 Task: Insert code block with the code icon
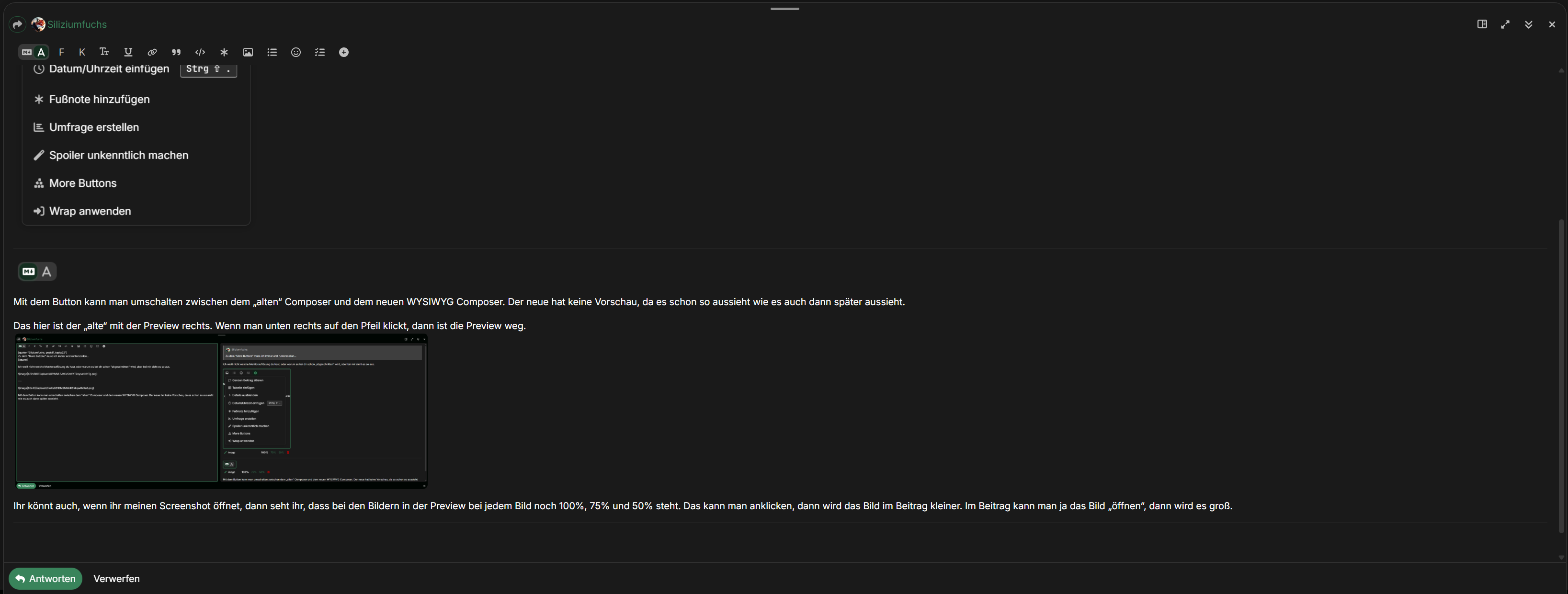coord(200,52)
